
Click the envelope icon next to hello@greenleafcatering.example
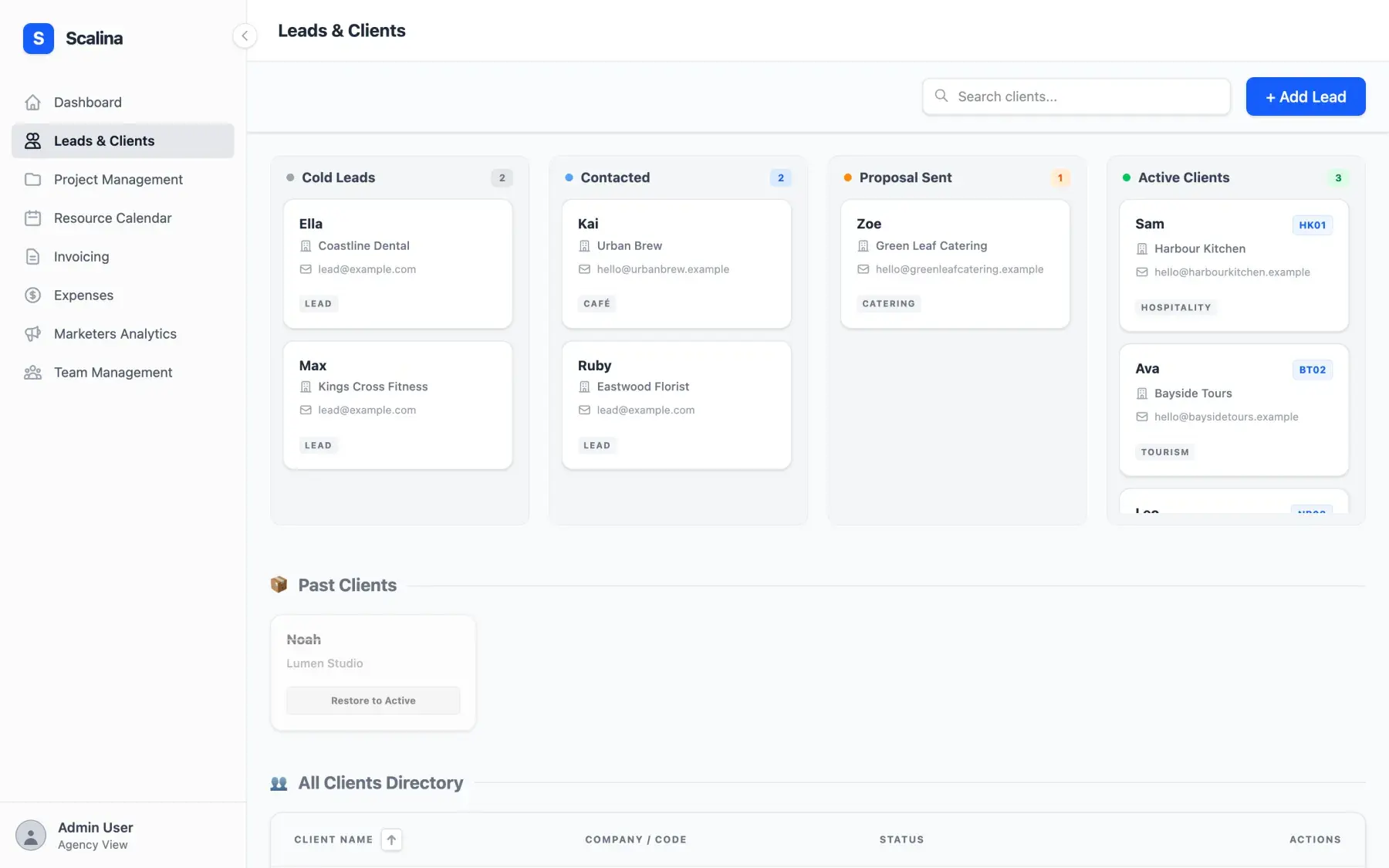click(x=863, y=269)
